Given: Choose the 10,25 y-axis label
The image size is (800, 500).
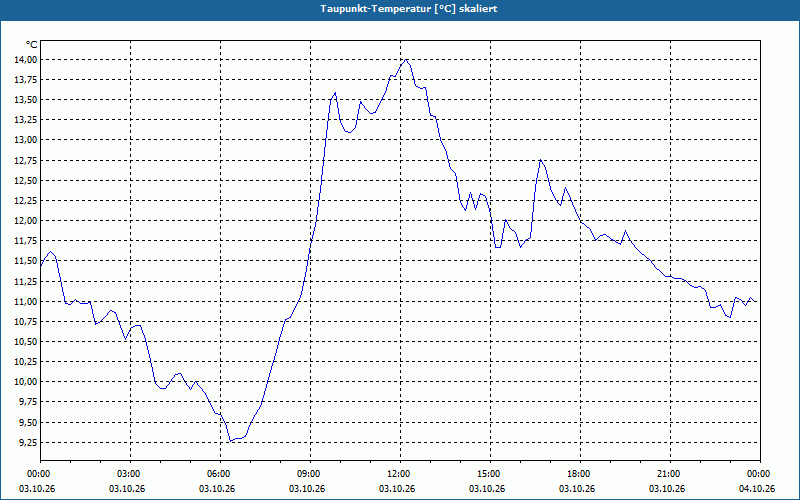Looking at the screenshot, I should (x=26, y=362).
